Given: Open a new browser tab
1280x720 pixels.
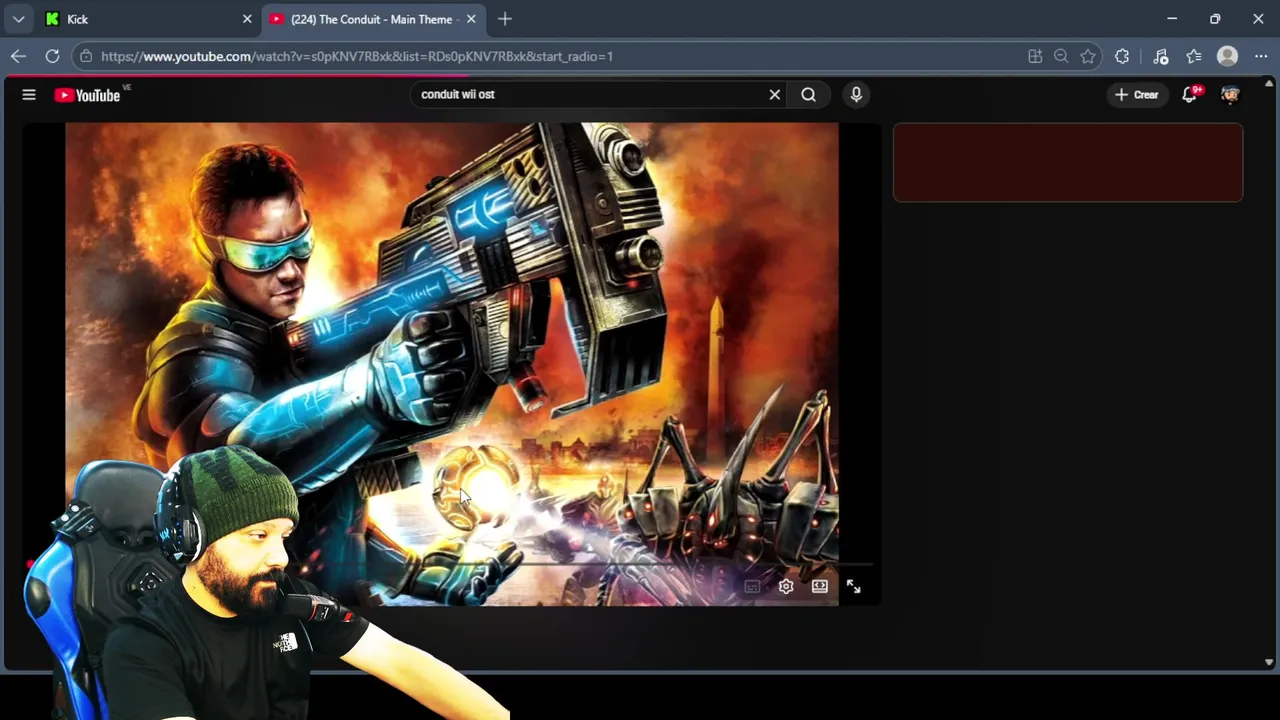Looking at the screenshot, I should (x=505, y=19).
